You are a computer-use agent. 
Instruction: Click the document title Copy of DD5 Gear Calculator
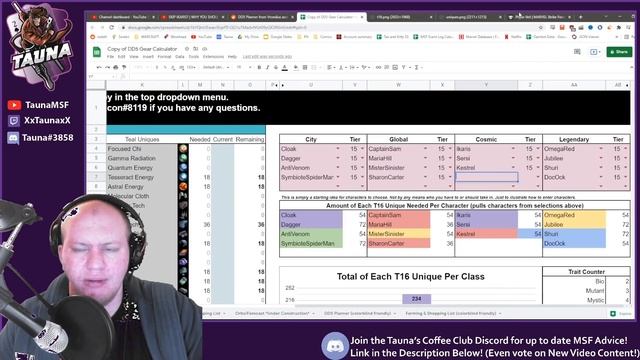pyautogui.click(x=142, y=49)
